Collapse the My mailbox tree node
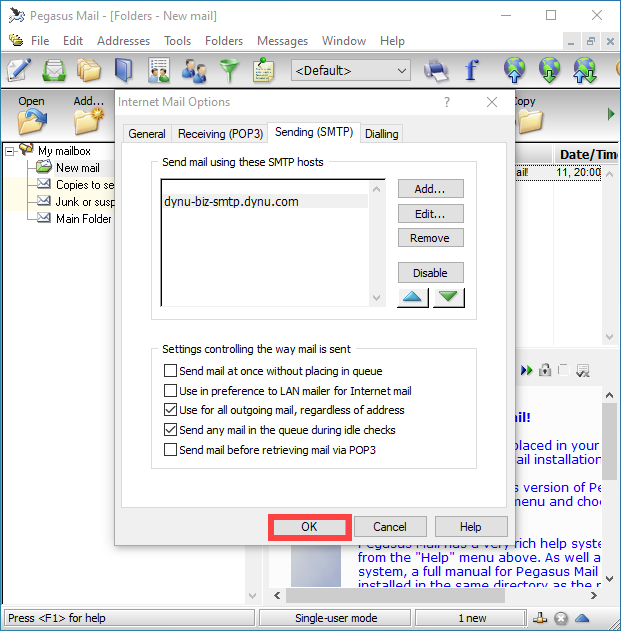This screenshot has width=621, height=631. (x=9, y=151)
